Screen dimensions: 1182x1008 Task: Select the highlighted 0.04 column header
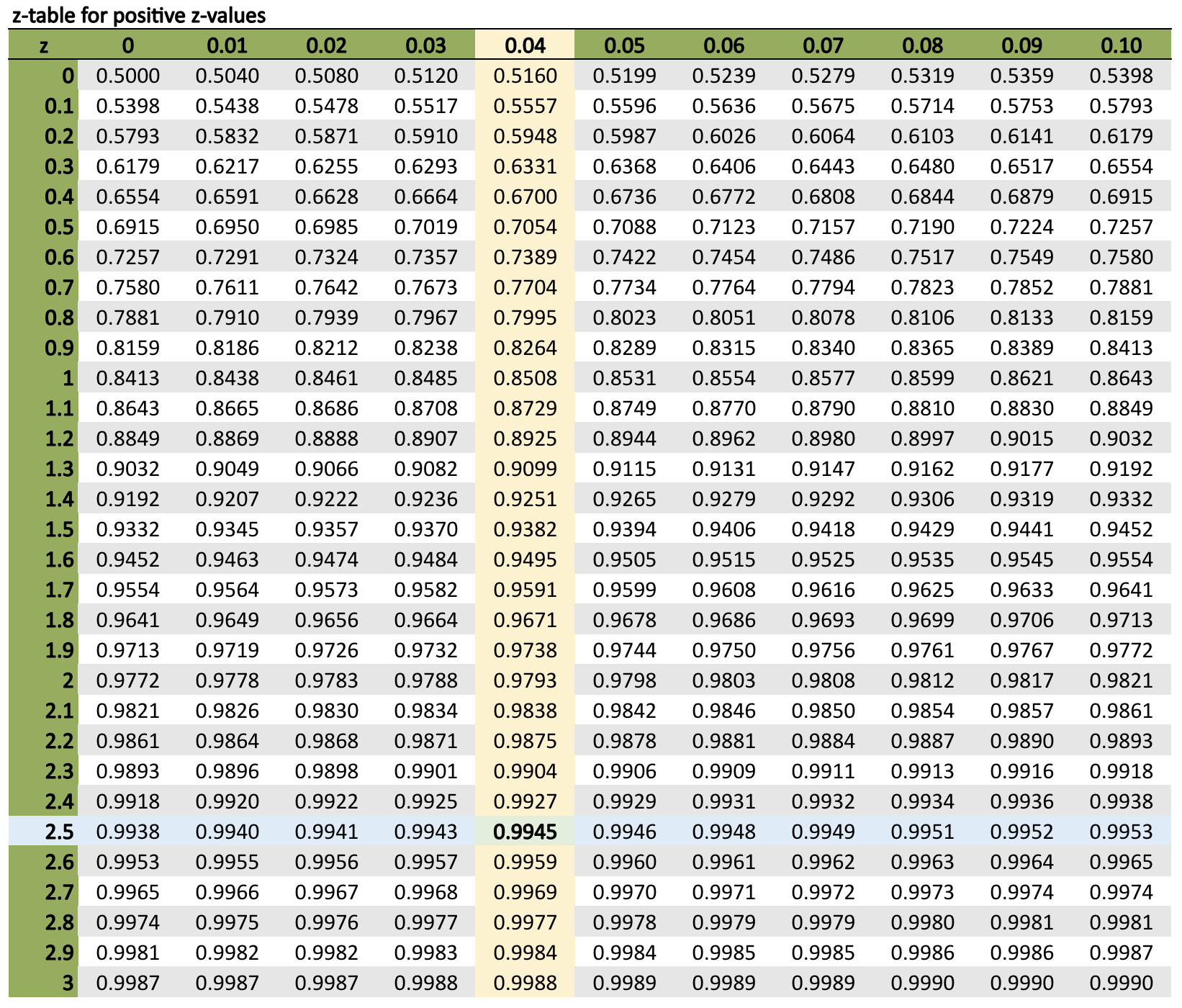click(525, 45)
